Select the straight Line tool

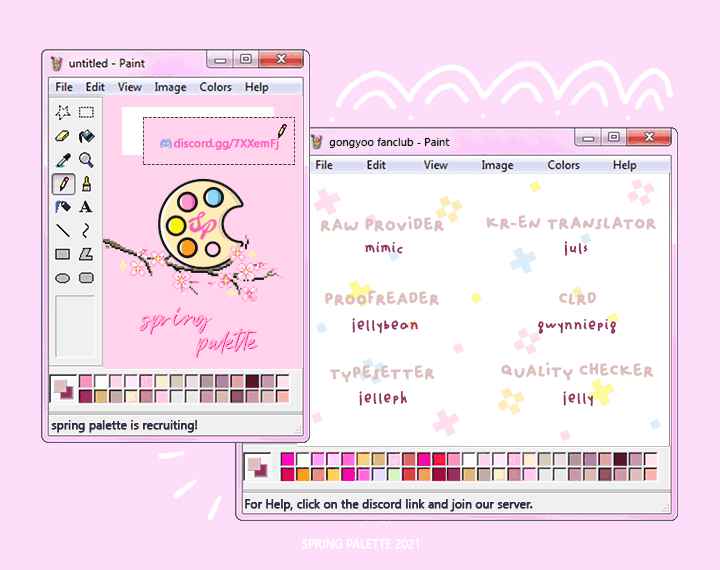[x=63, y=231]
